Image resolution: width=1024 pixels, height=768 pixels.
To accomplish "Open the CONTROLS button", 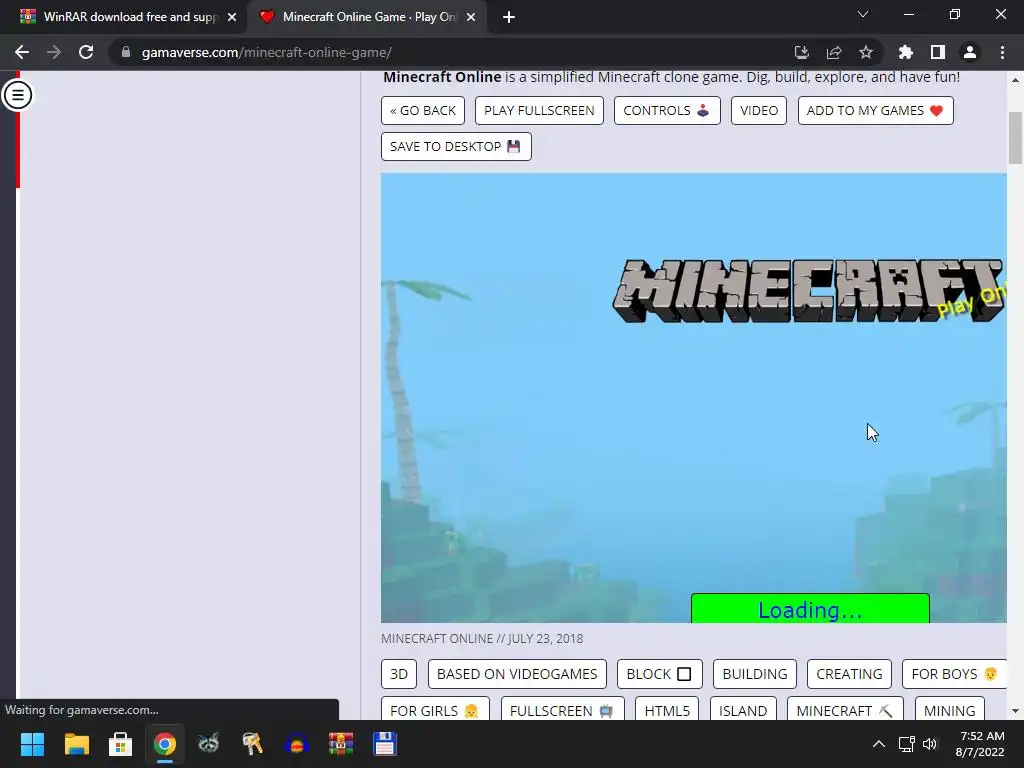I will 667,110.
